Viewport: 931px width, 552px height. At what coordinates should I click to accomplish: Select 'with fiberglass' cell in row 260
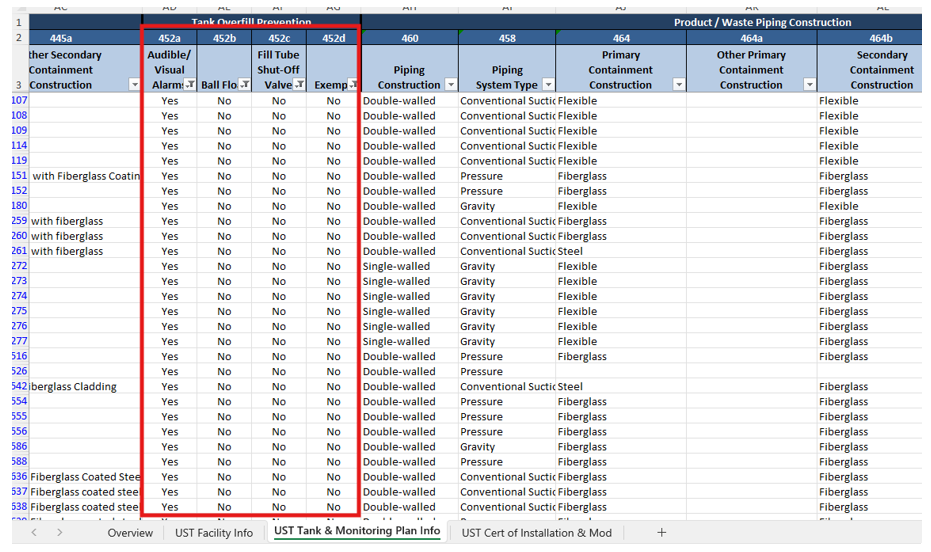(86, 236)
